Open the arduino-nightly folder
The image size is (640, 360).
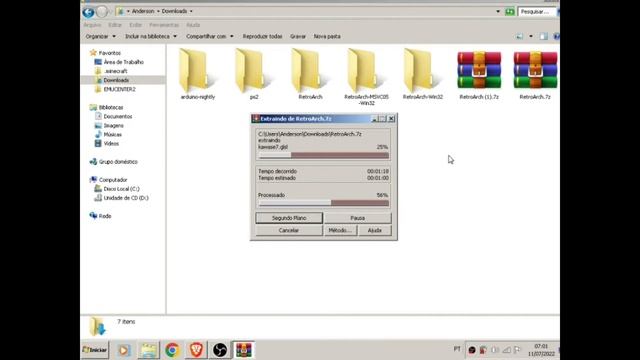198,74
